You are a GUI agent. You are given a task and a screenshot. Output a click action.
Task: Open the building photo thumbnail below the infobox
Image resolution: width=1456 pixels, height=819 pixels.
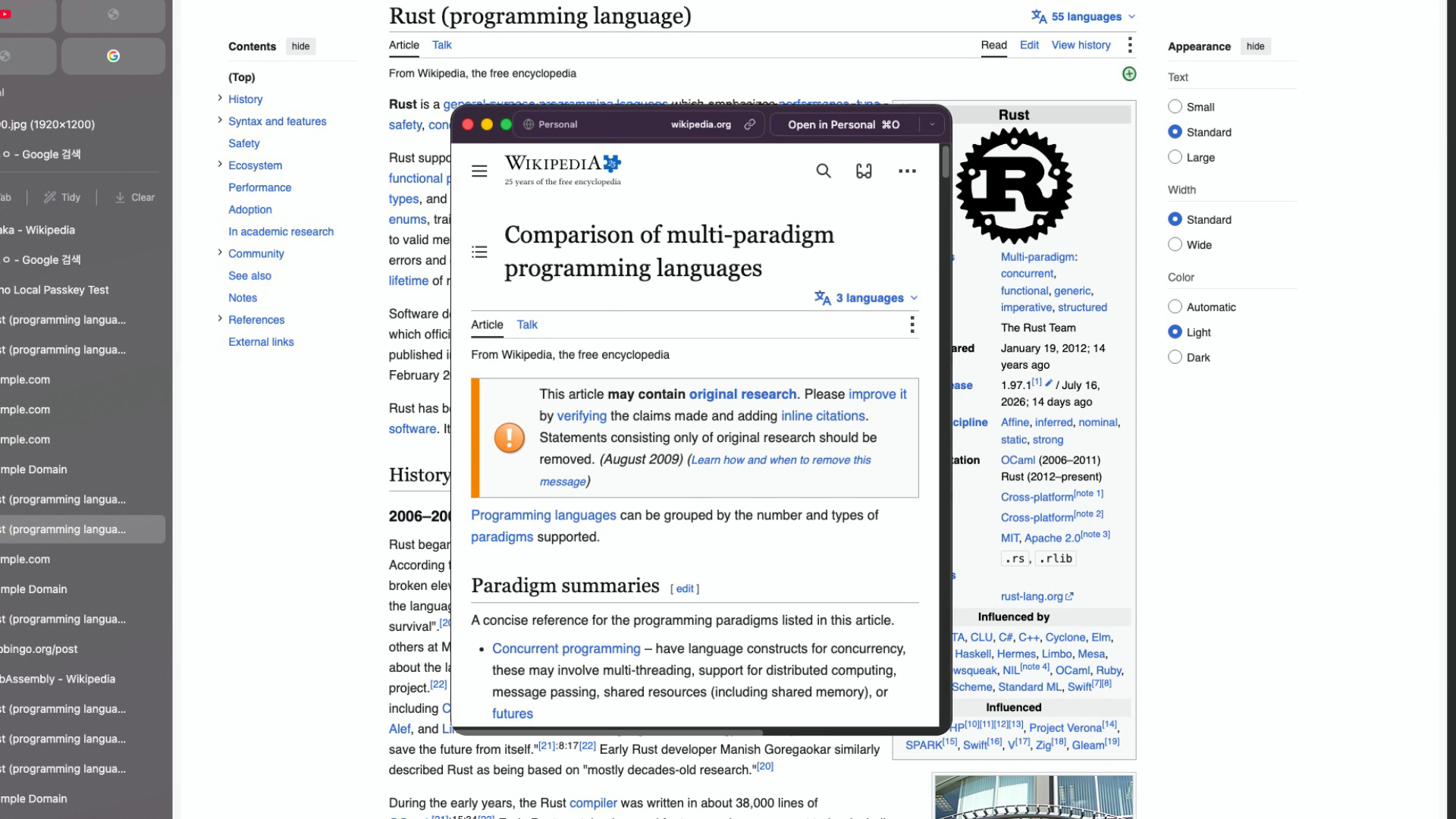click(x=1034, y=797)
